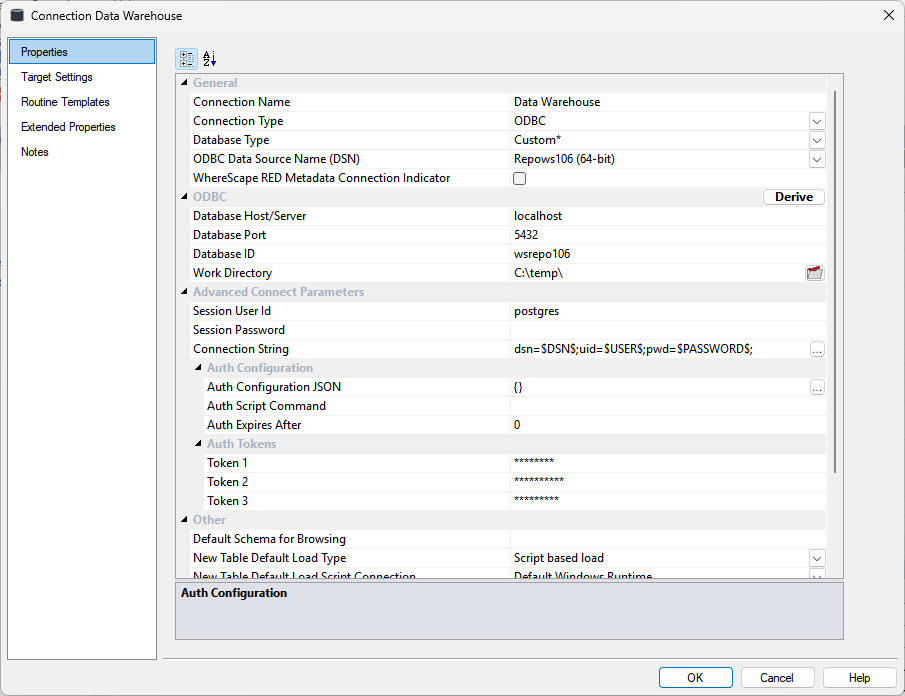Collapse the Auth Tokens group
905x696 pixels.
[197, 444]
